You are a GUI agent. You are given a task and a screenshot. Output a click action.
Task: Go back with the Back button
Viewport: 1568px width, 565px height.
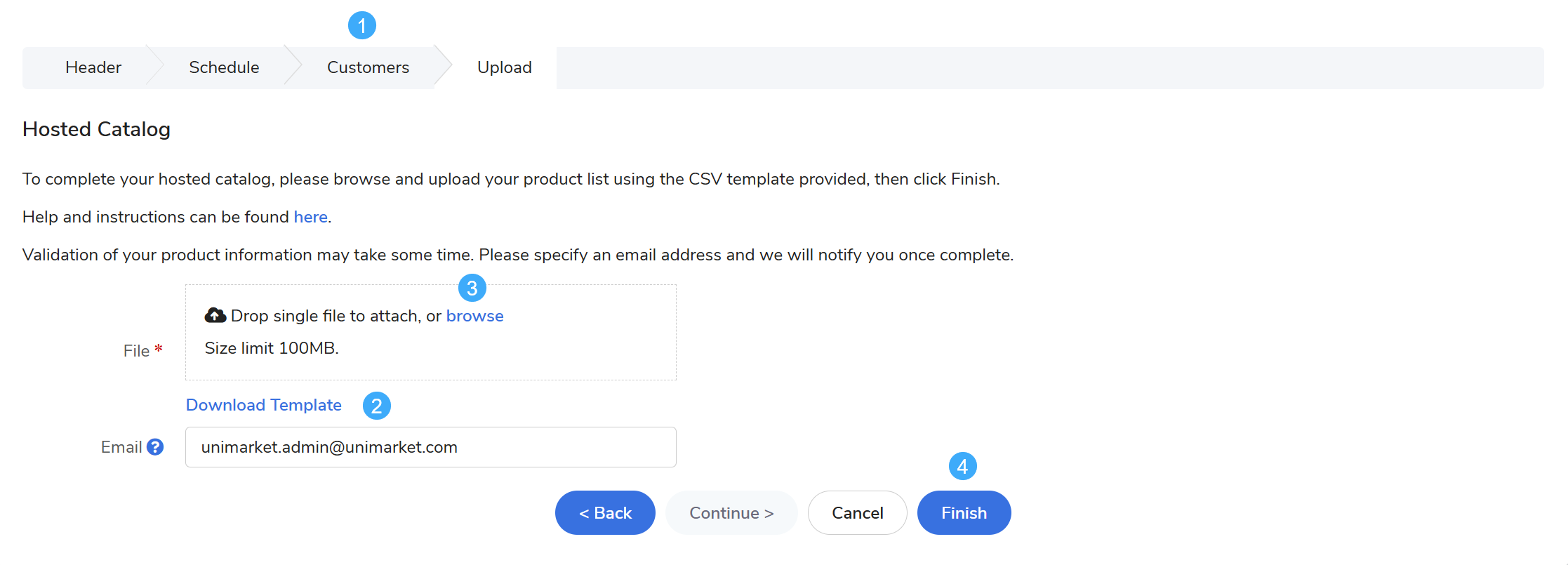[605, 513]
